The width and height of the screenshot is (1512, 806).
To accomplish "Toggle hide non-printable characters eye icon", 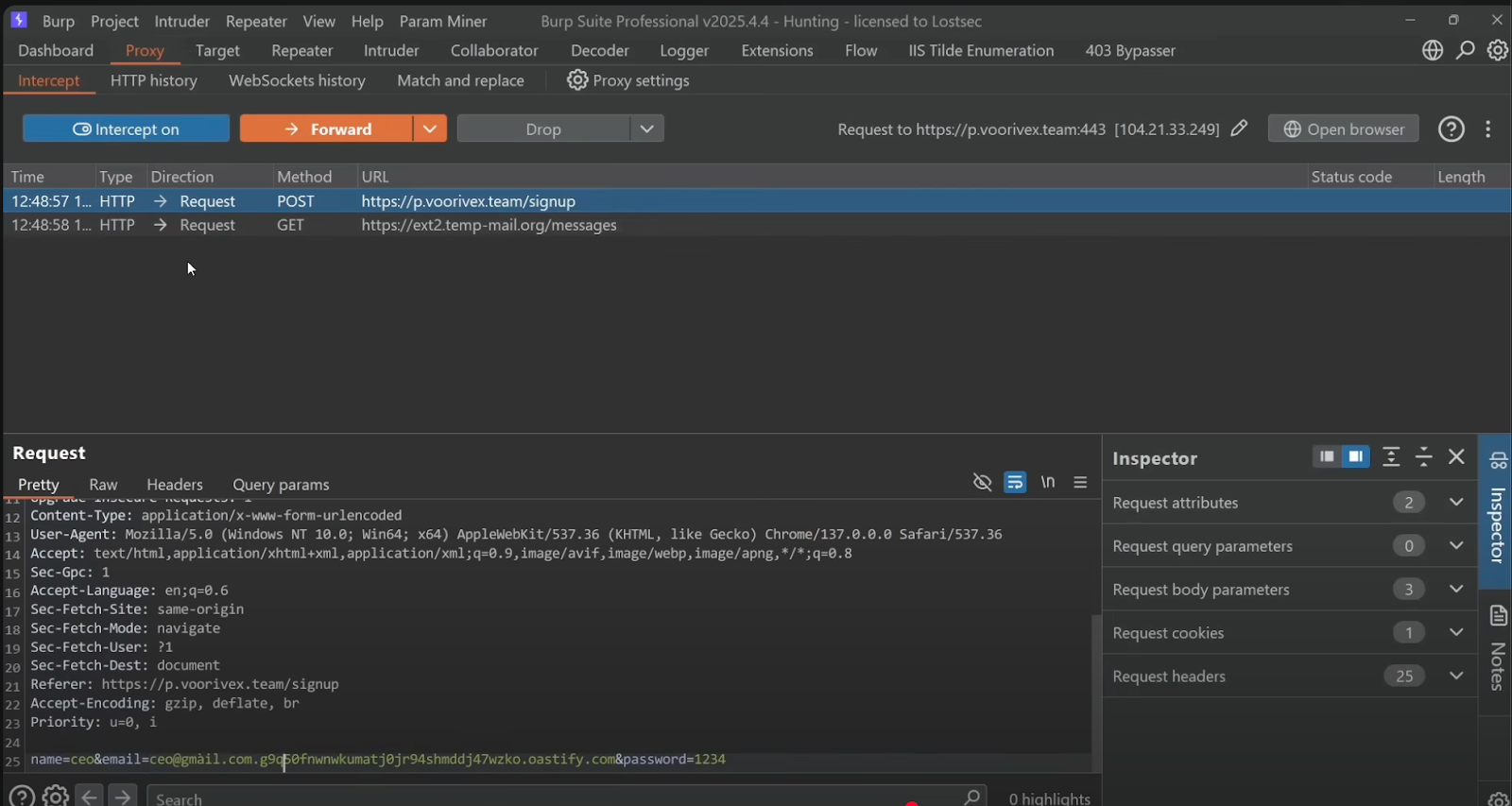I will 983,482.
